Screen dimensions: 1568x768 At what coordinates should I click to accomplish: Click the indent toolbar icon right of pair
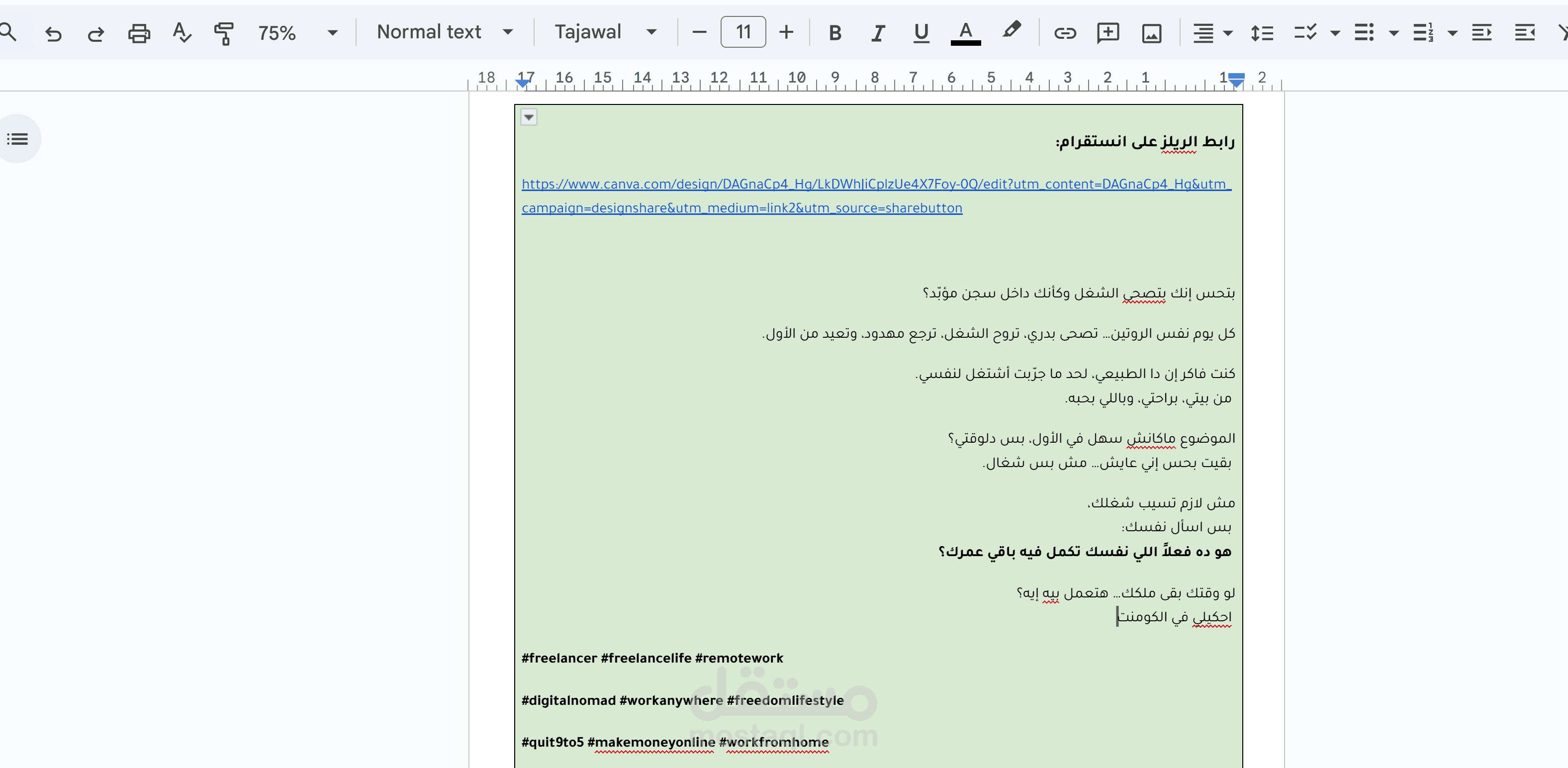pos(1524,32)
